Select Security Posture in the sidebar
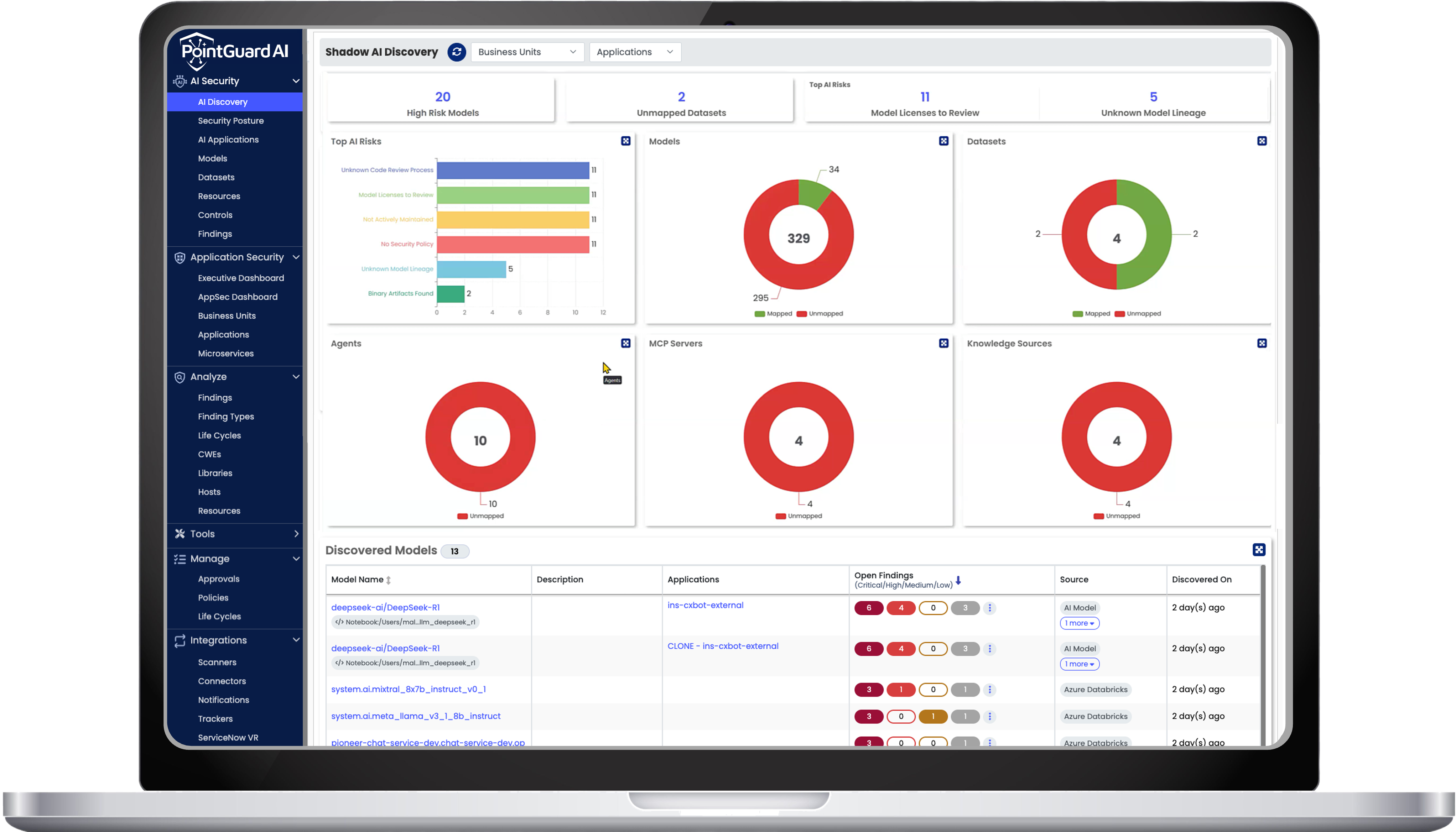 [x=231, y=121]
